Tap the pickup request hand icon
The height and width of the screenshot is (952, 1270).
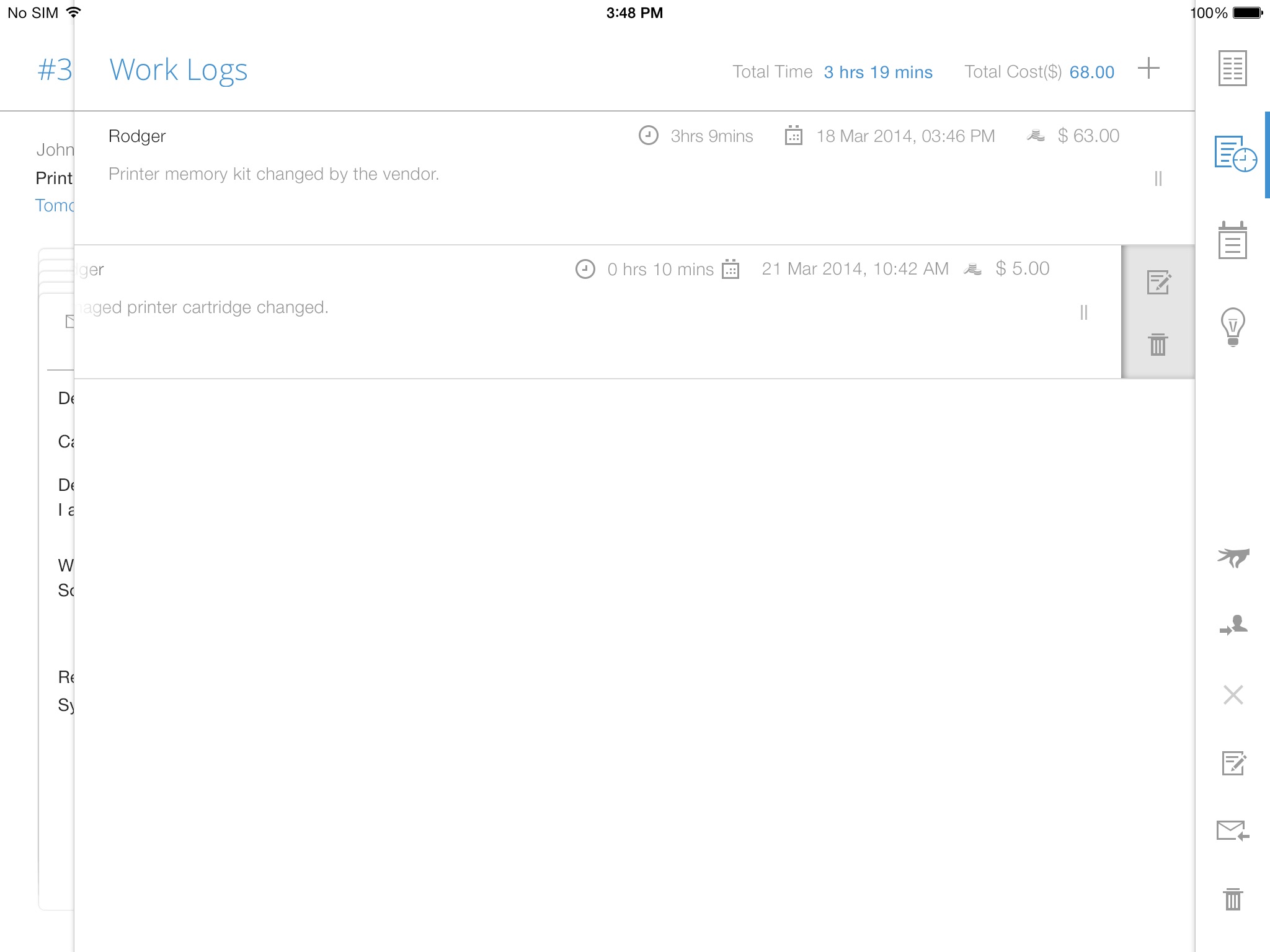[1233, 558]
